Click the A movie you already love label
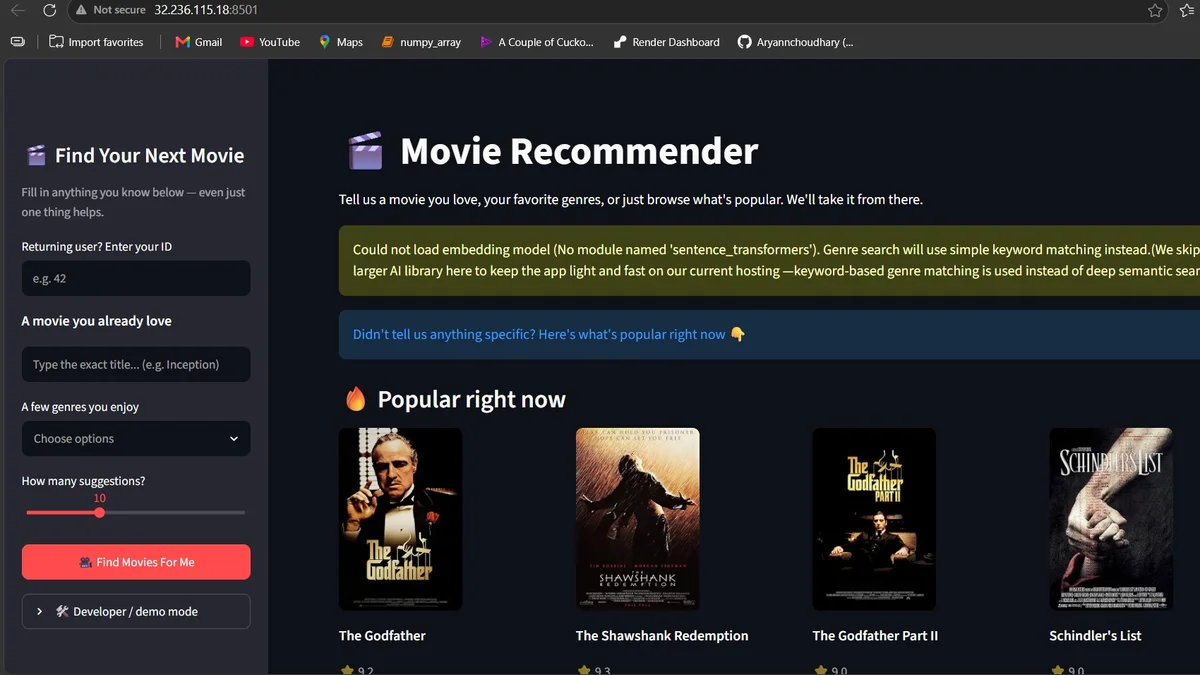Image resolution: width=1200 pixels, height=675 pixels. coord(96,321)
